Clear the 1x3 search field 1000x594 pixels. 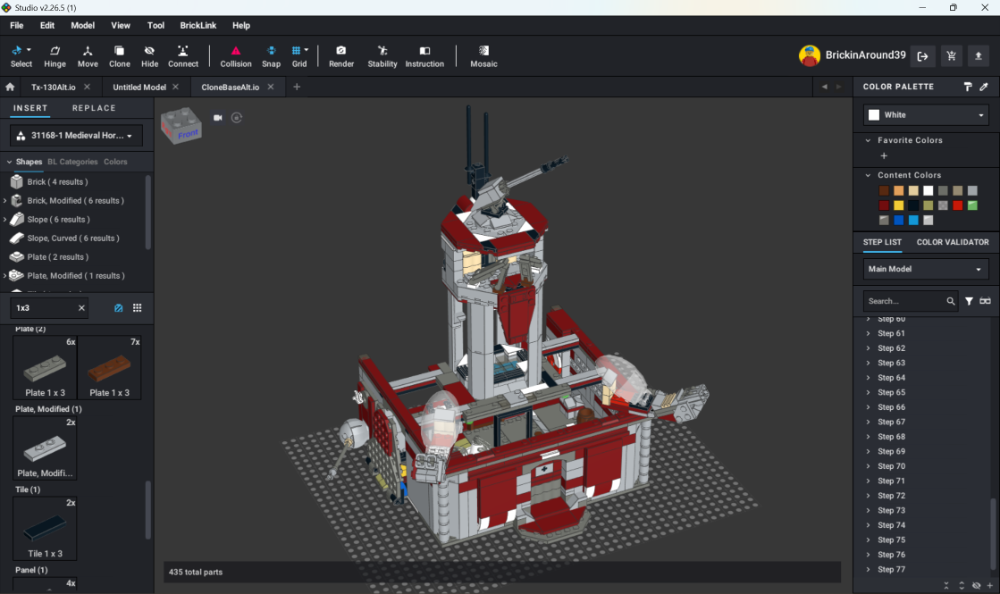(x=82, y=308)
